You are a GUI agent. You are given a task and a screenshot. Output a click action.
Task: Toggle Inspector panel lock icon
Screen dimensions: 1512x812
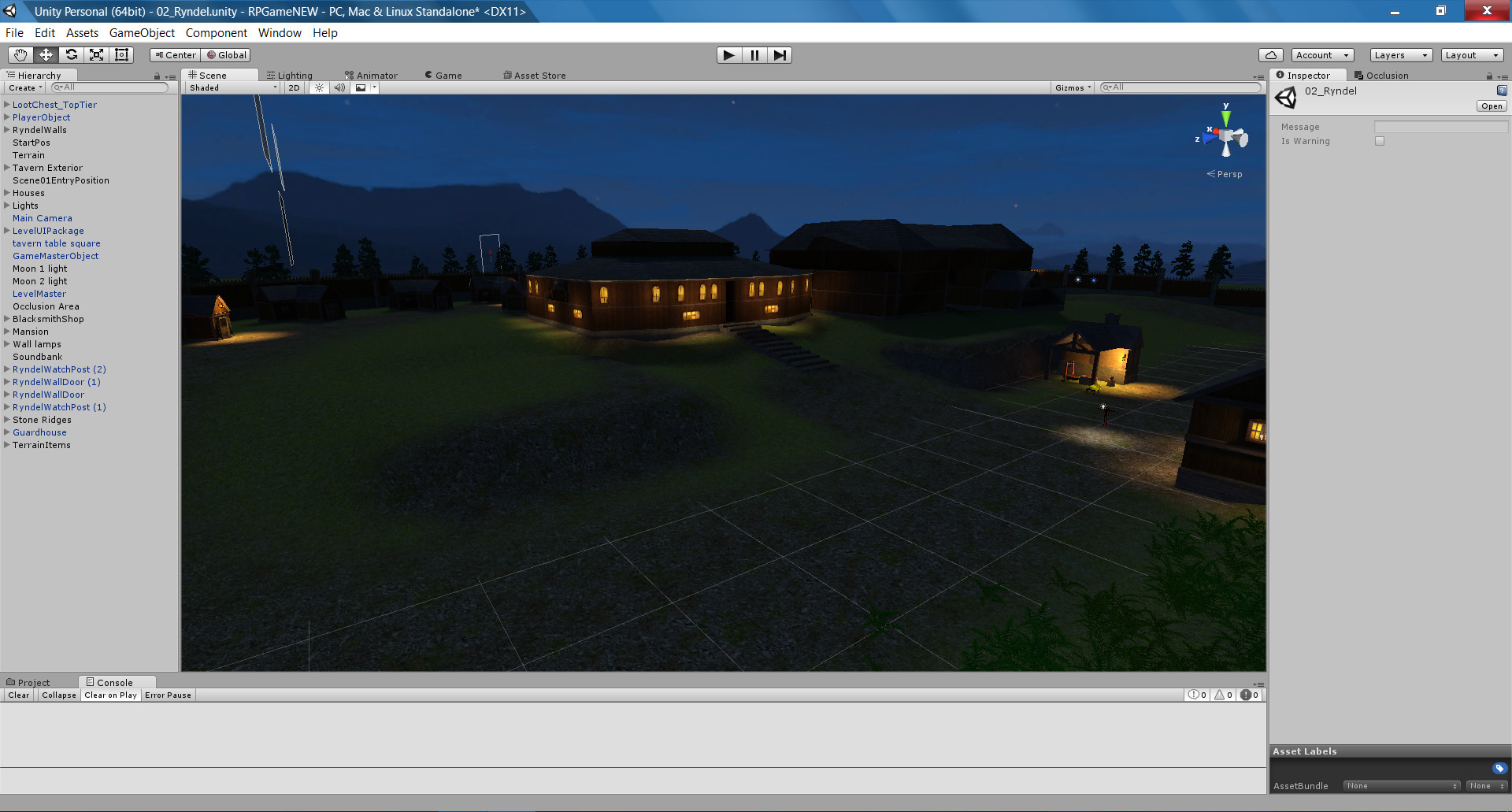click(x=1489, y=76)
